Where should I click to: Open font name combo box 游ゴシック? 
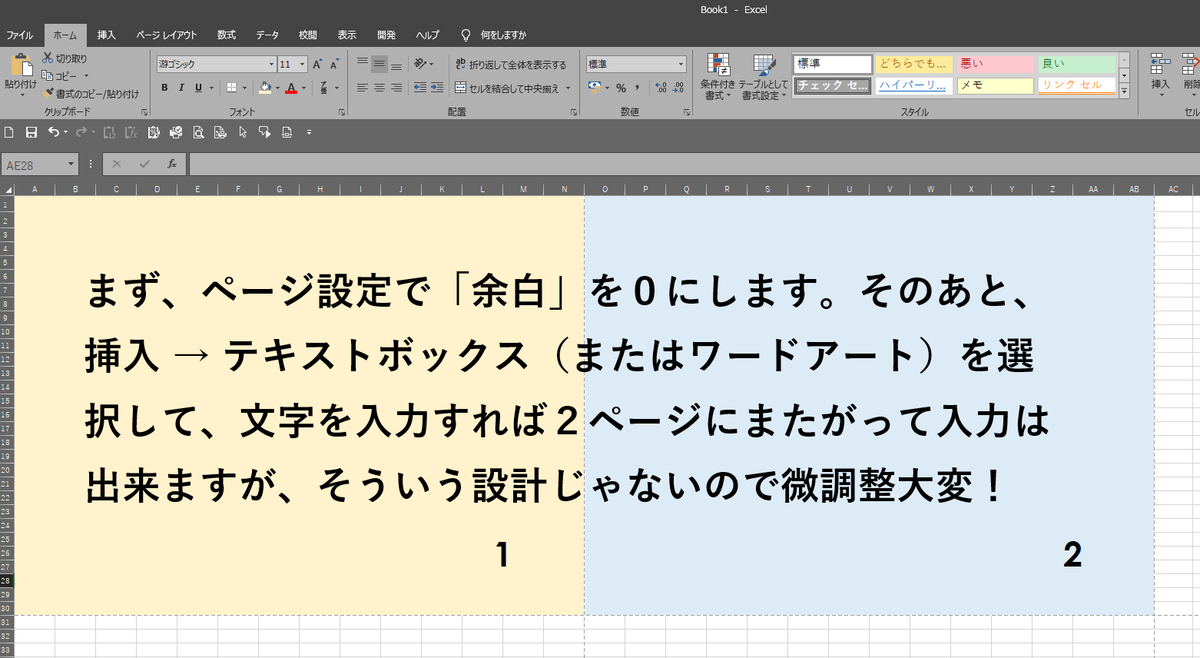pos(215,64)
